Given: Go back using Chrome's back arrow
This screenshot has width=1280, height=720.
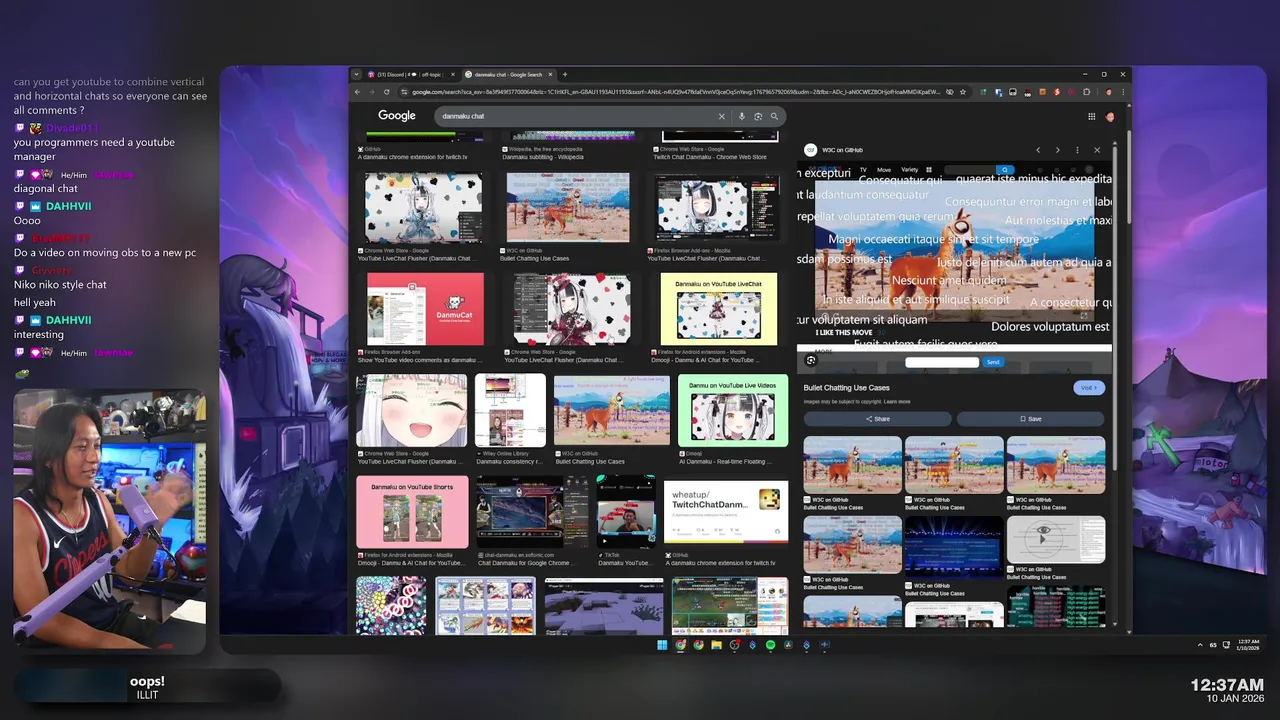Looking at the screenshot, I should (359, 92).
